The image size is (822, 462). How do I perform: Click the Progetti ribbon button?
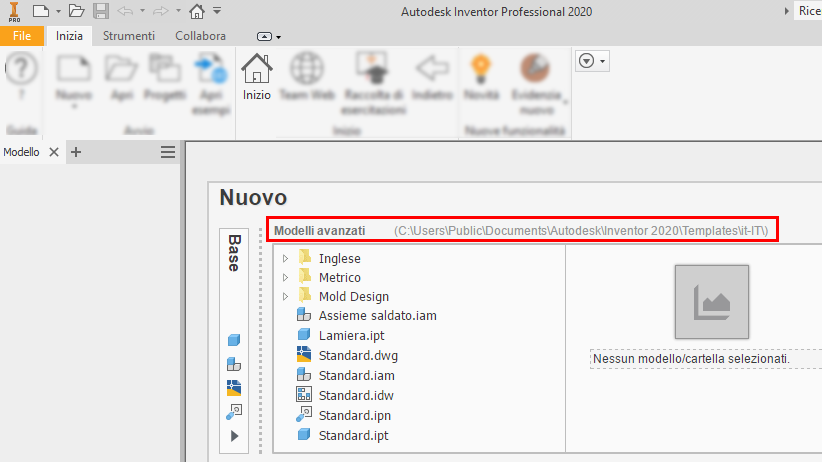pos(165,78)
